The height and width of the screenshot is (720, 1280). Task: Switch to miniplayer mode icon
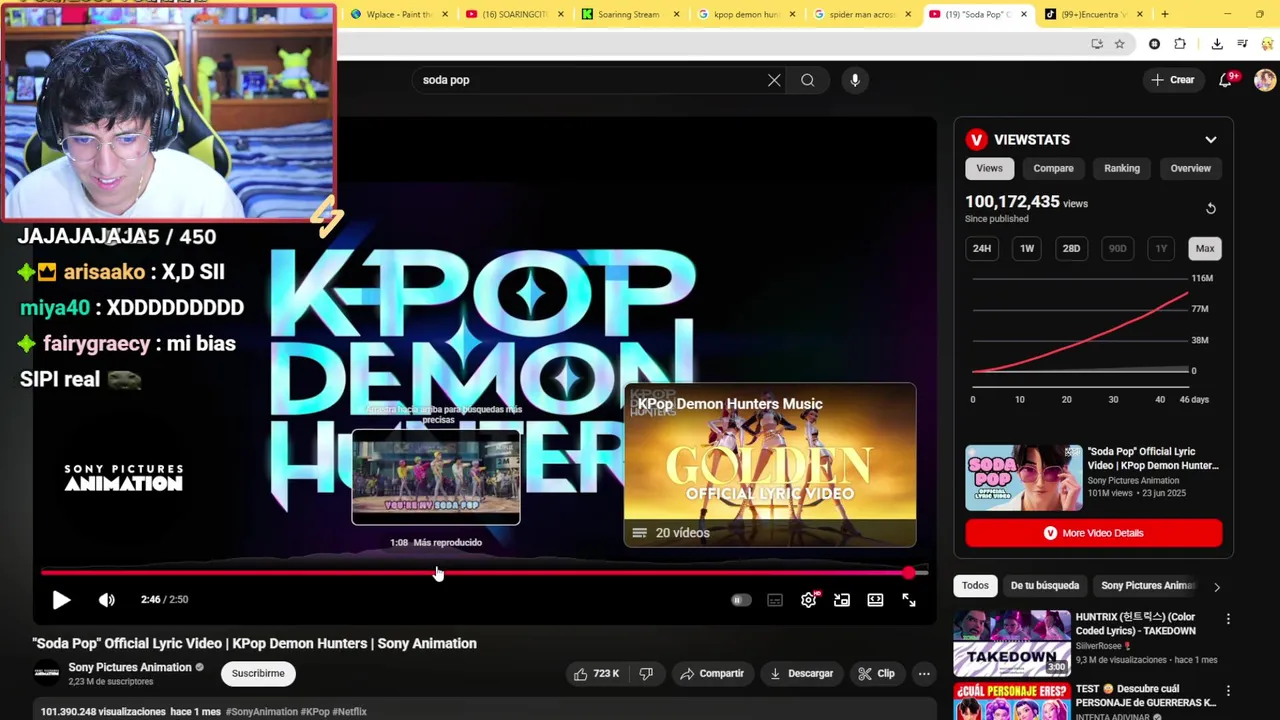click(842, 600)
